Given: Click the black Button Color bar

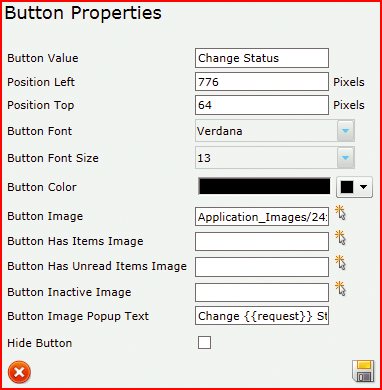Looking at the screenshot, I should (x=265, y=186).
